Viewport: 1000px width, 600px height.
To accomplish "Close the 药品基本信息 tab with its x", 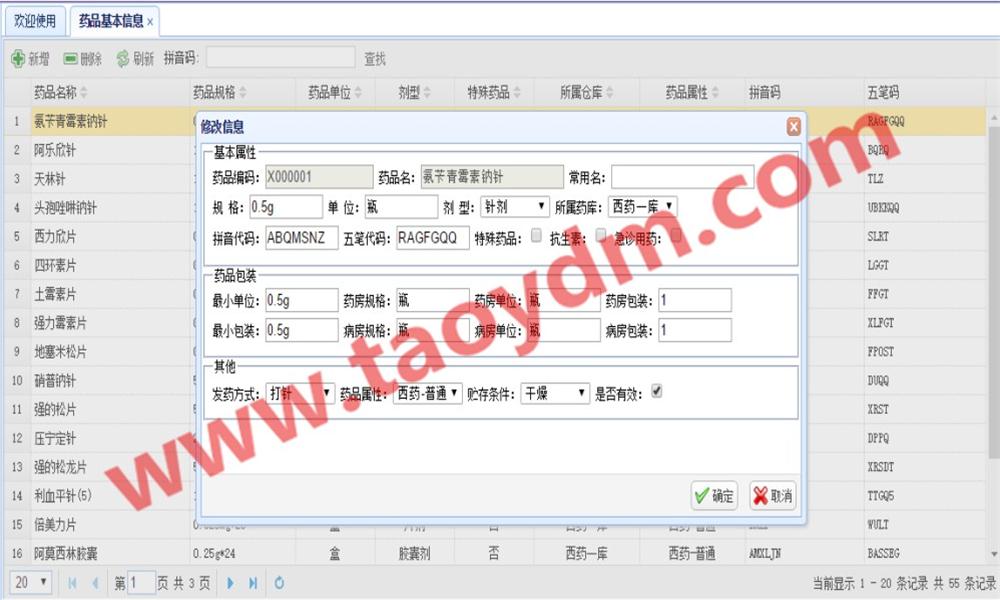I will (150, 22).
